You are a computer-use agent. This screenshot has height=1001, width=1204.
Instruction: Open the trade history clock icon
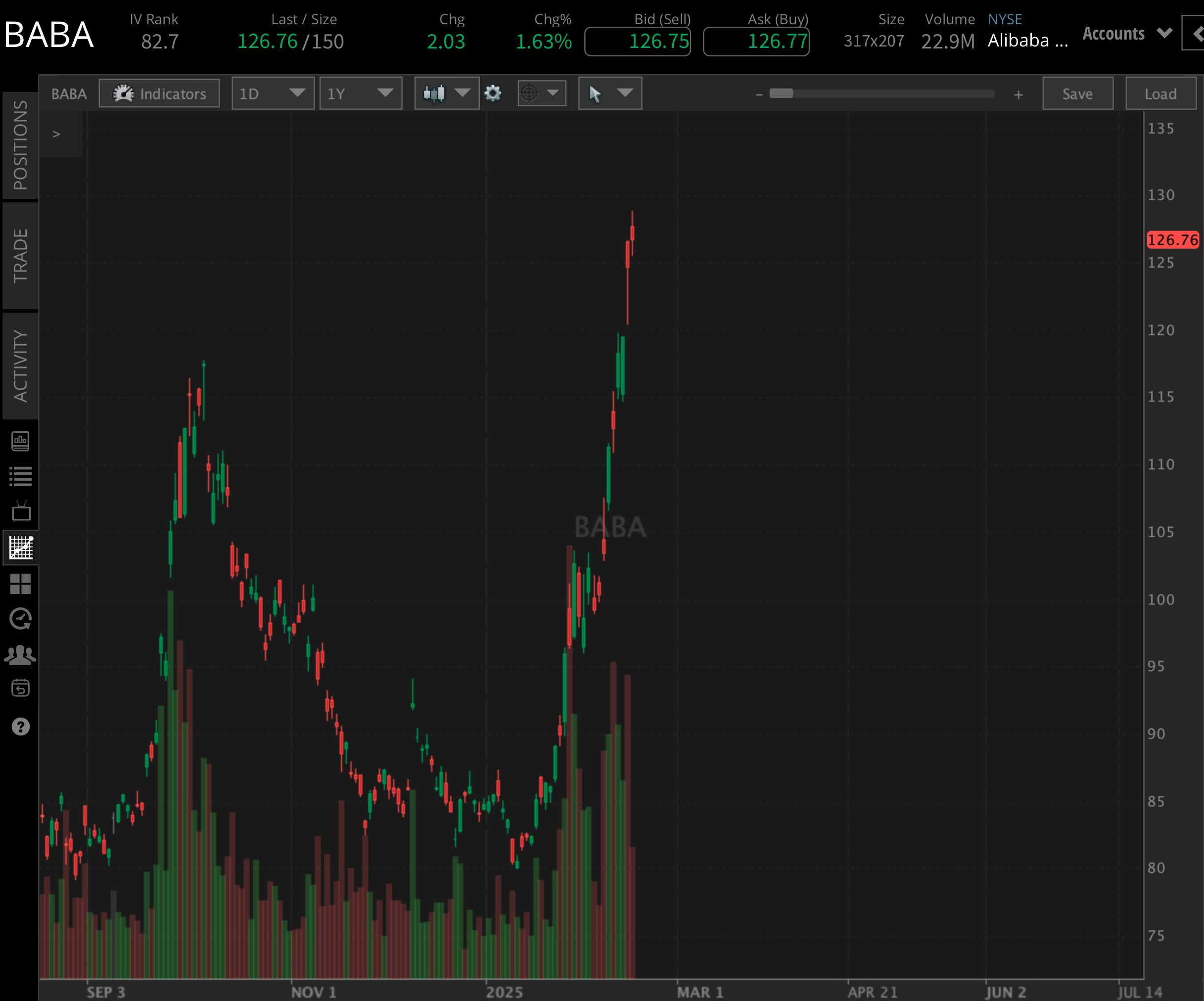(21, 619)
